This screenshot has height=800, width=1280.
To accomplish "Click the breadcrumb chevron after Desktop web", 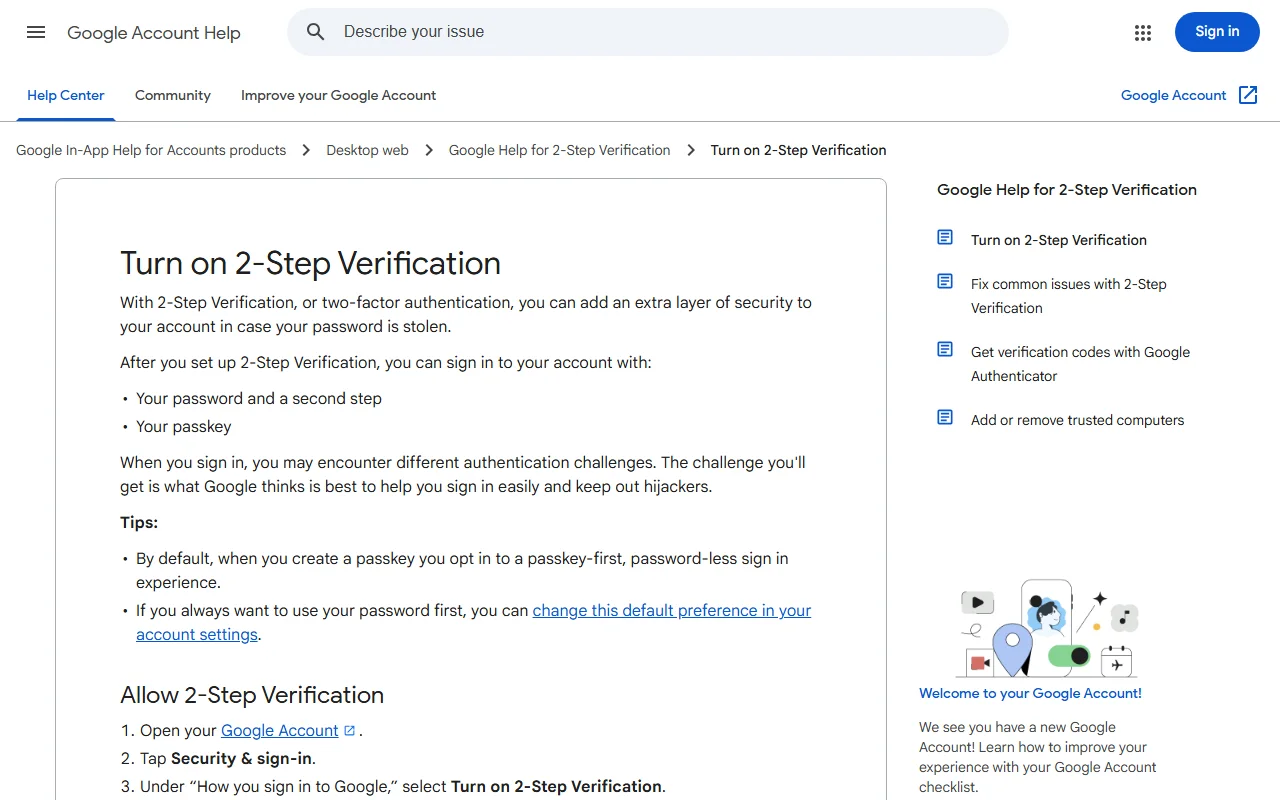I will [429, 150].
